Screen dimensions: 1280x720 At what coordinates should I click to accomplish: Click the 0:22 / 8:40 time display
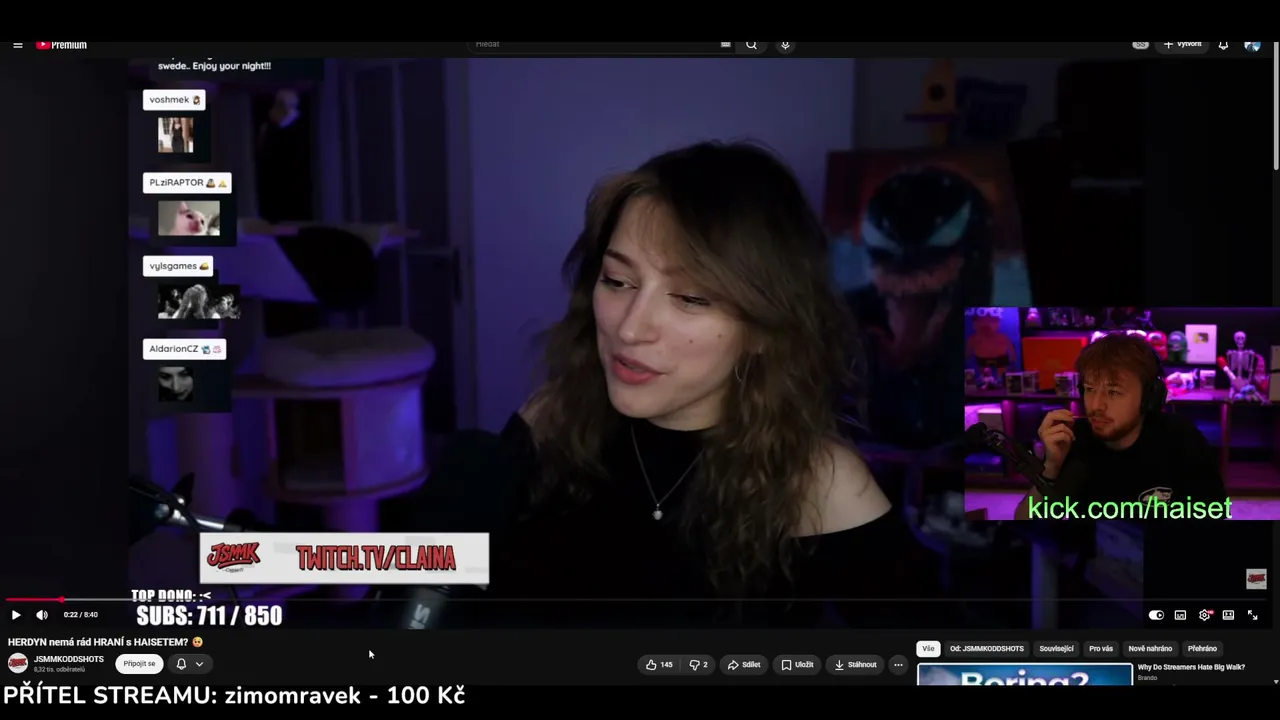click(81, 615)
